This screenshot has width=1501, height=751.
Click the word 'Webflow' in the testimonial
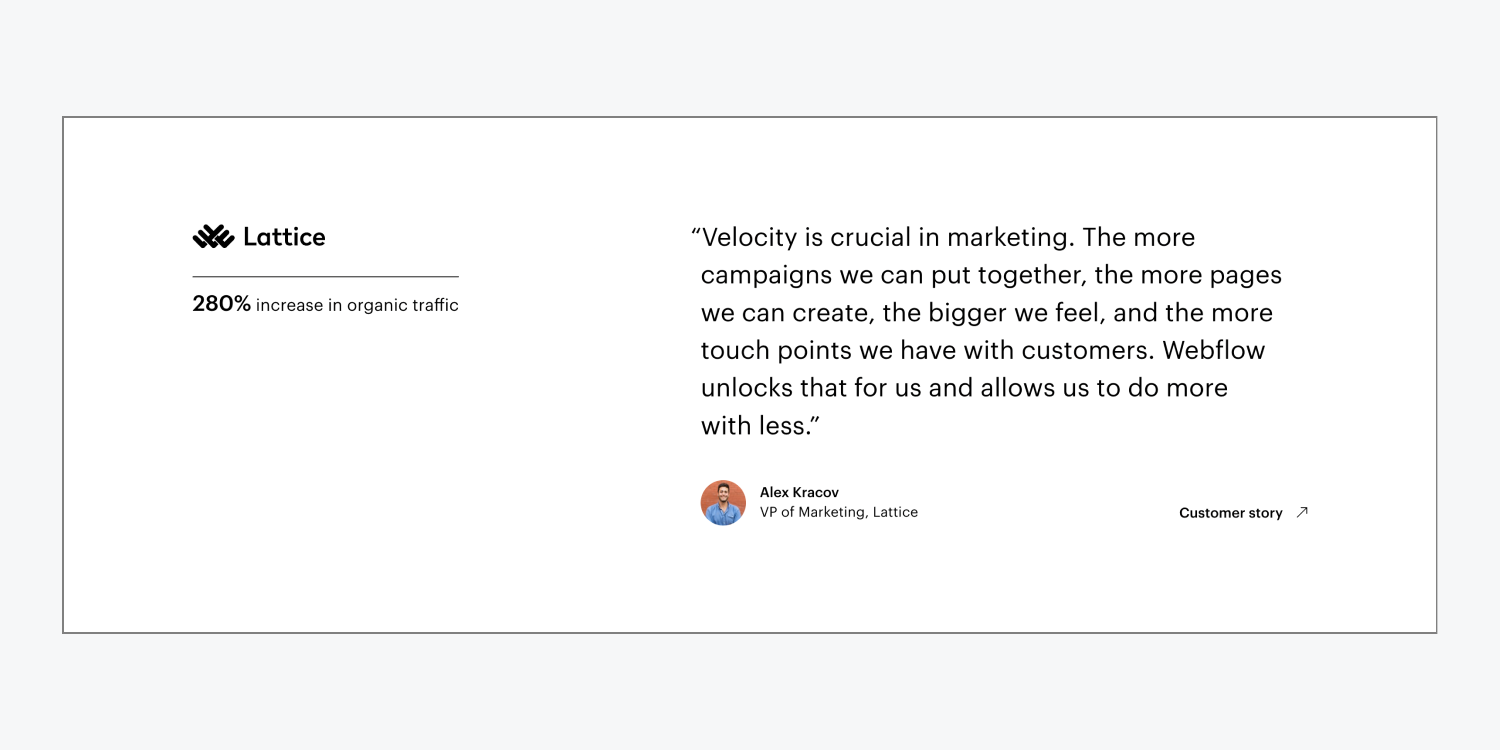1214,351
